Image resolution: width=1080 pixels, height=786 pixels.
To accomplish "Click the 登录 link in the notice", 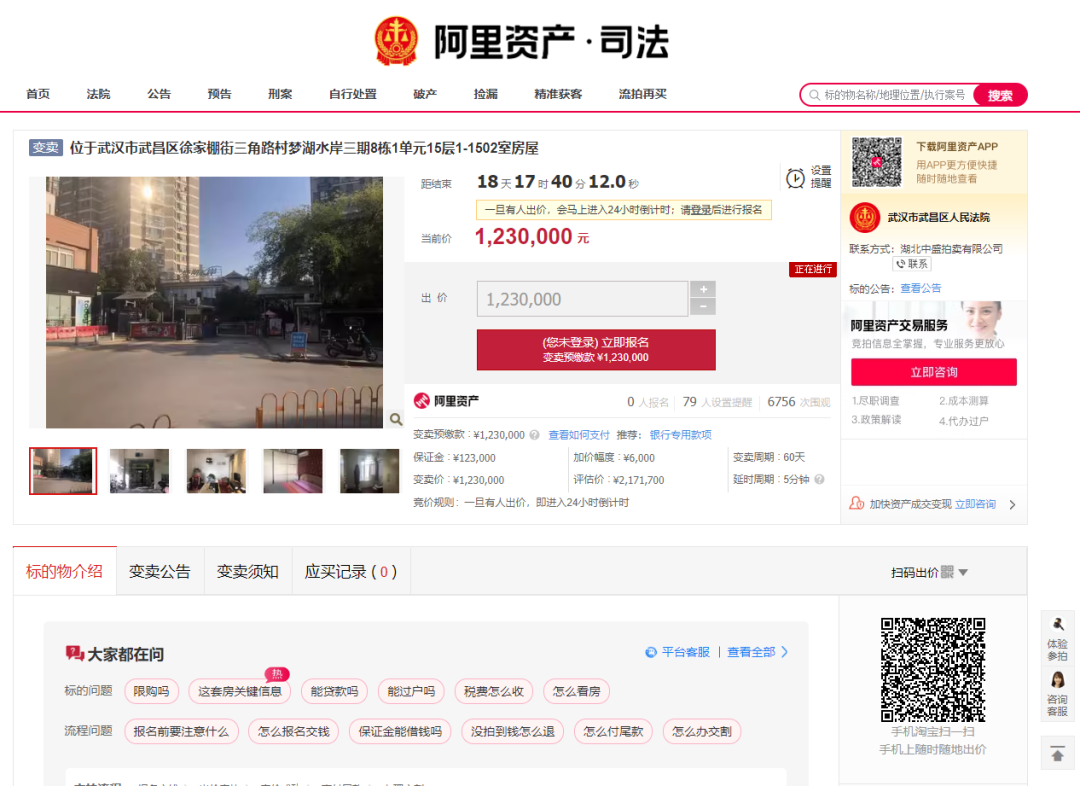I will coord(702,209).
